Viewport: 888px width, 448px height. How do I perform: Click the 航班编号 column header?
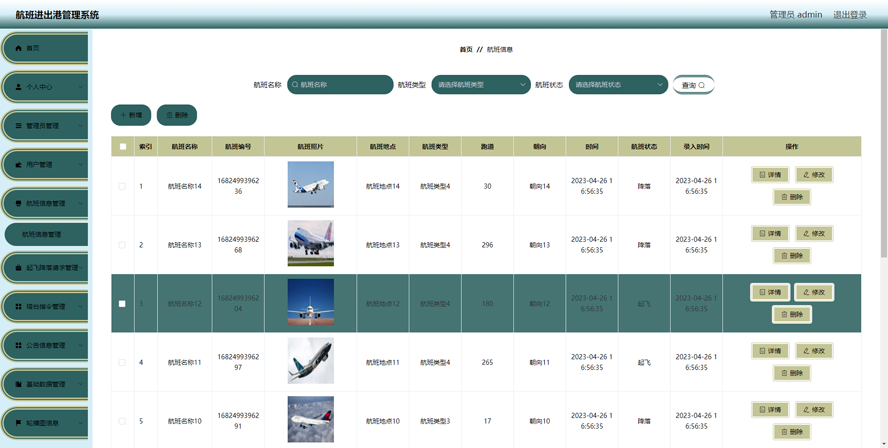coord(238,147)
